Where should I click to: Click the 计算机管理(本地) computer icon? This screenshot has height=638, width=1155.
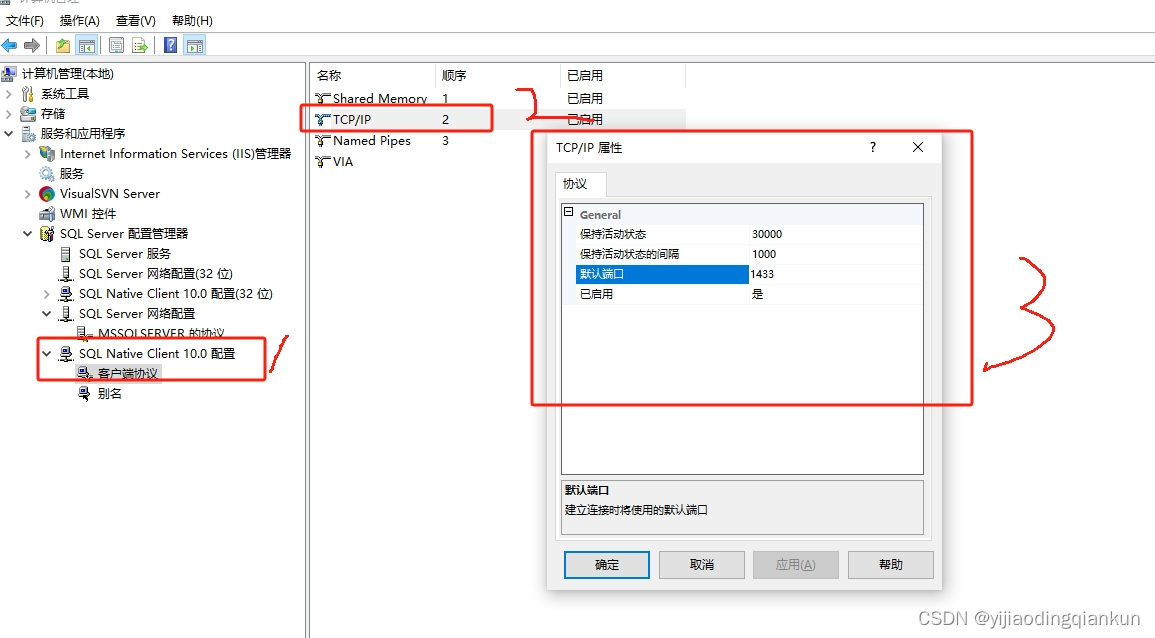[x=9, y=74]
